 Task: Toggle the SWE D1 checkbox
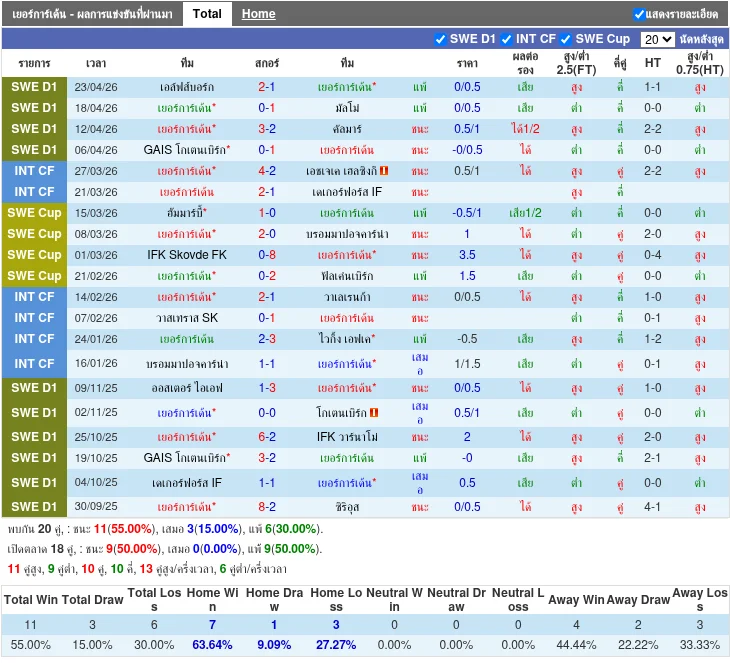point(440,39)
